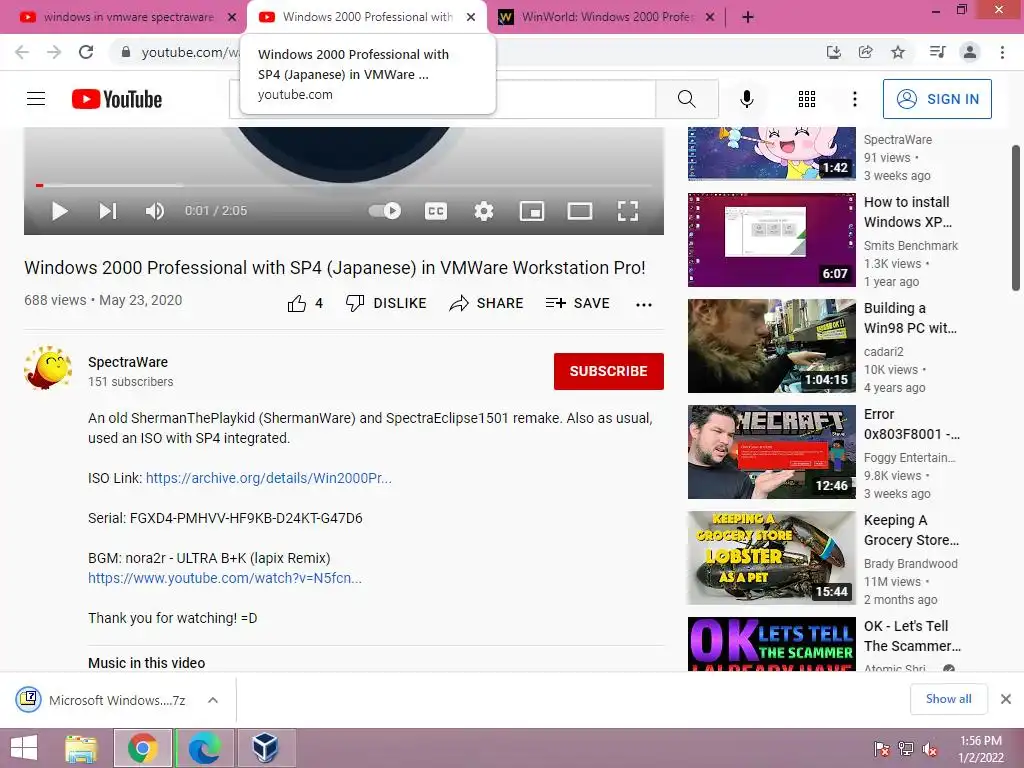The height and width of the screenshot is (768, 1024).
Task: Open the SpectraWare 1:42 suggested video
Action: 771,153
